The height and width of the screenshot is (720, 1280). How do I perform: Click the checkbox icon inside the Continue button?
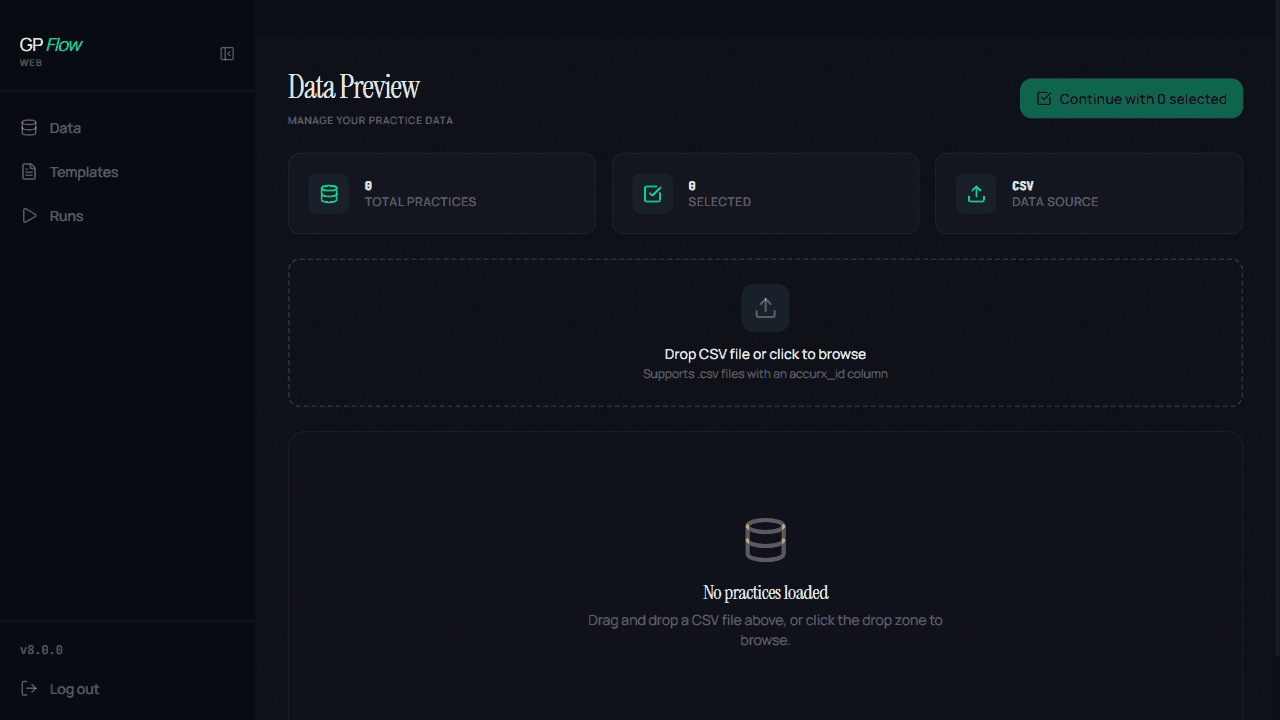pyautogui.click(x=1044, y=98)
